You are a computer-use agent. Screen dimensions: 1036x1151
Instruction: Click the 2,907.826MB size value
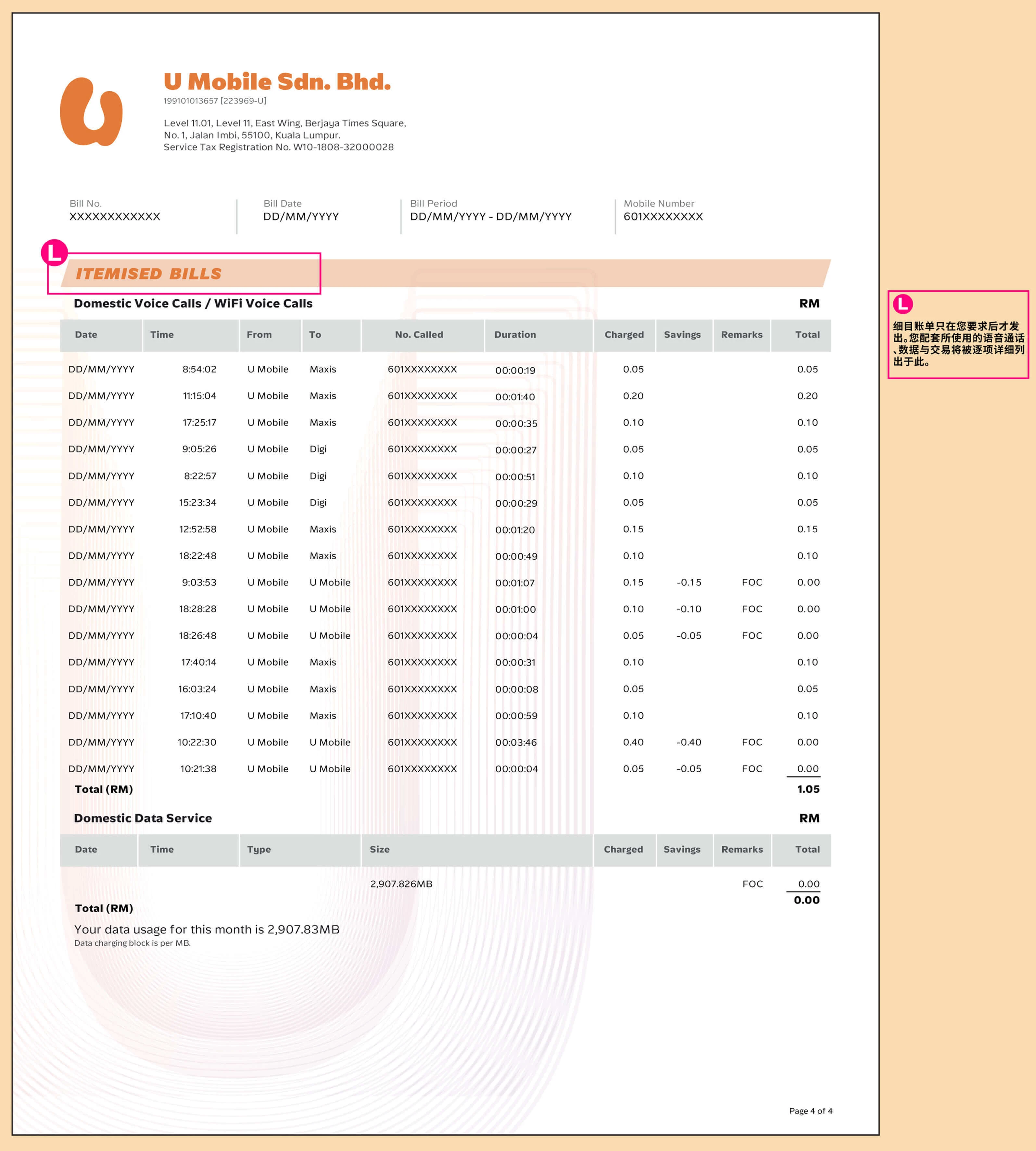[x=401, y=884]
